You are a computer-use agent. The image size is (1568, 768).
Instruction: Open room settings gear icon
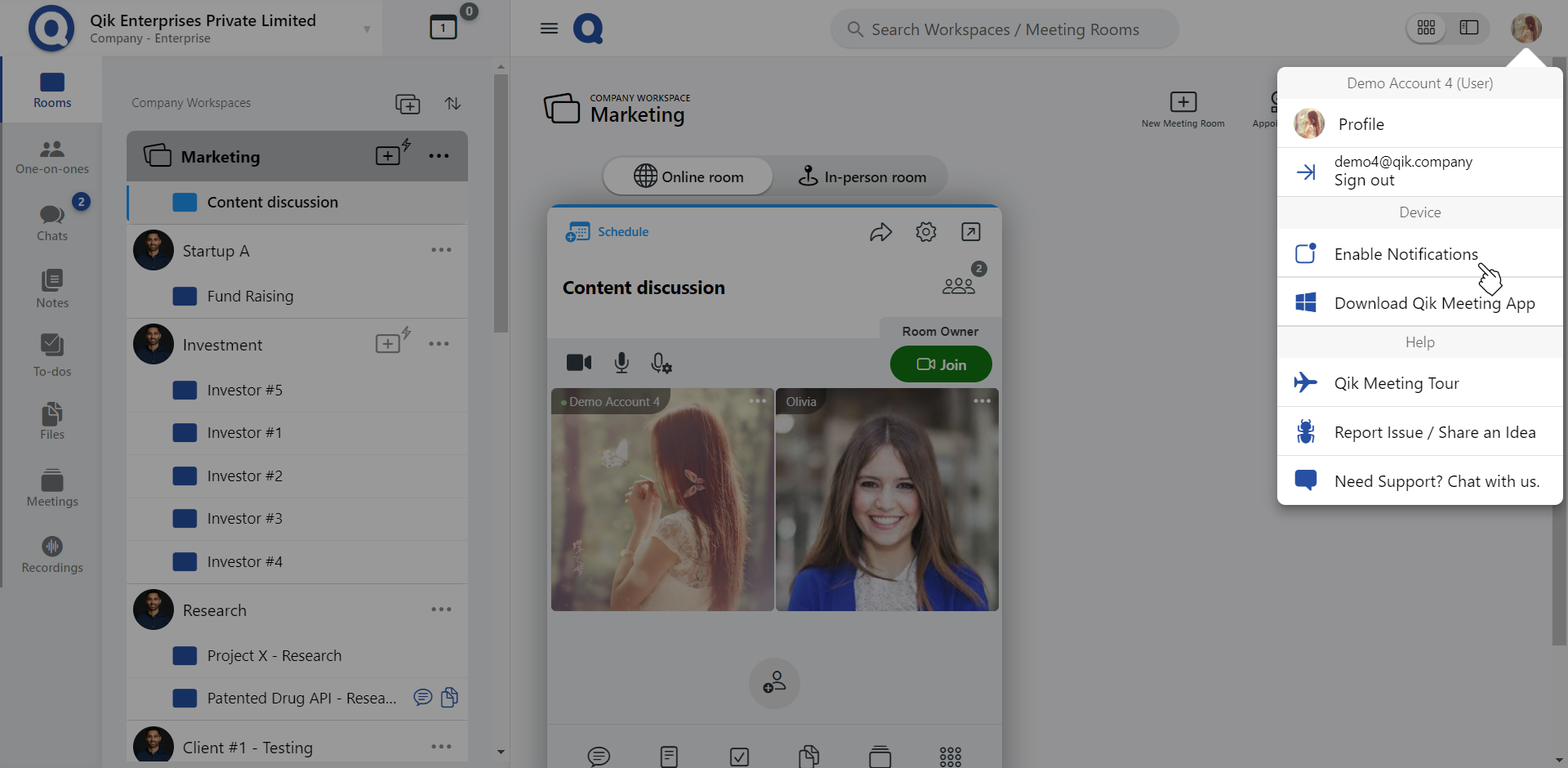(925, 232)
